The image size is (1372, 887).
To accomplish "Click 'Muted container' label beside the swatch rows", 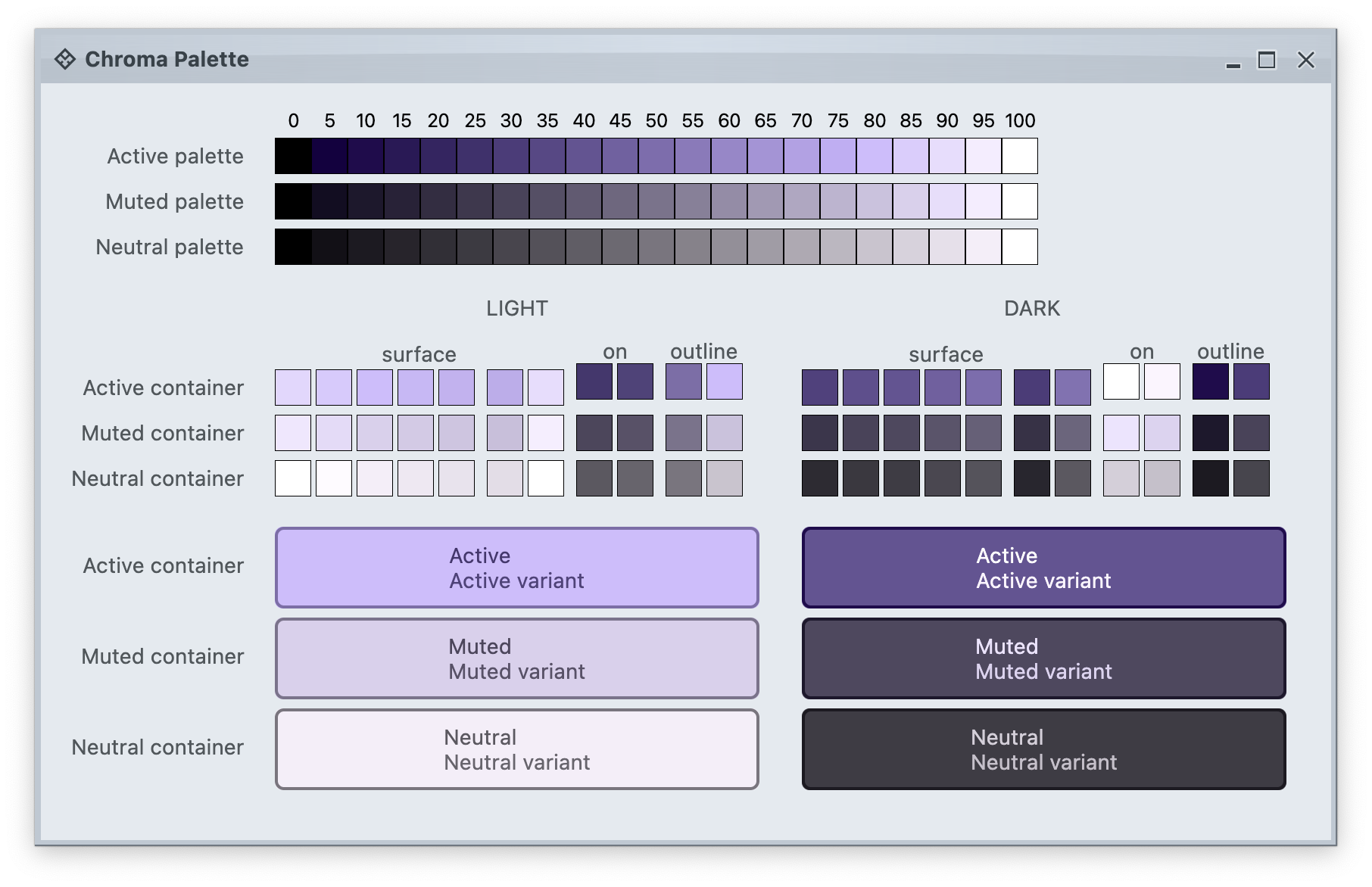I will 163,433.
